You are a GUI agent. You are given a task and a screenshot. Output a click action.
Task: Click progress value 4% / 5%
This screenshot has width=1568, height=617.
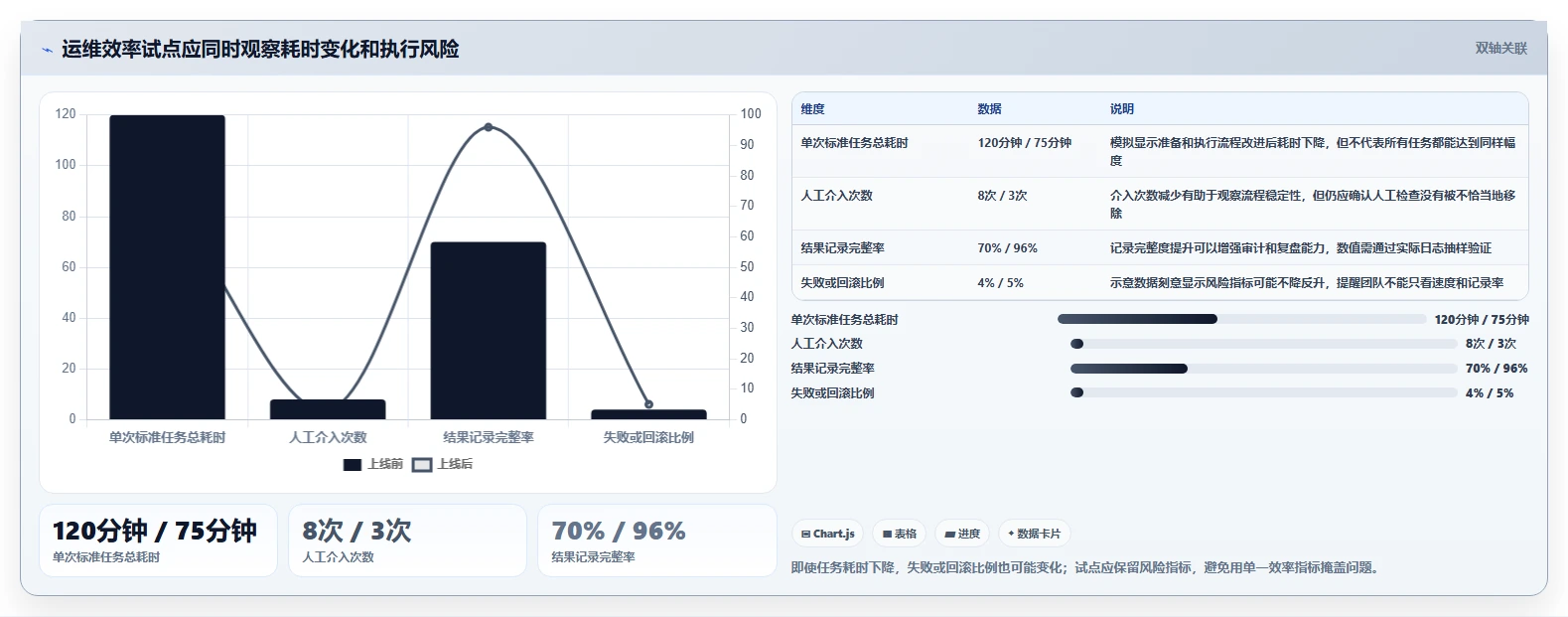point(1490,392)
